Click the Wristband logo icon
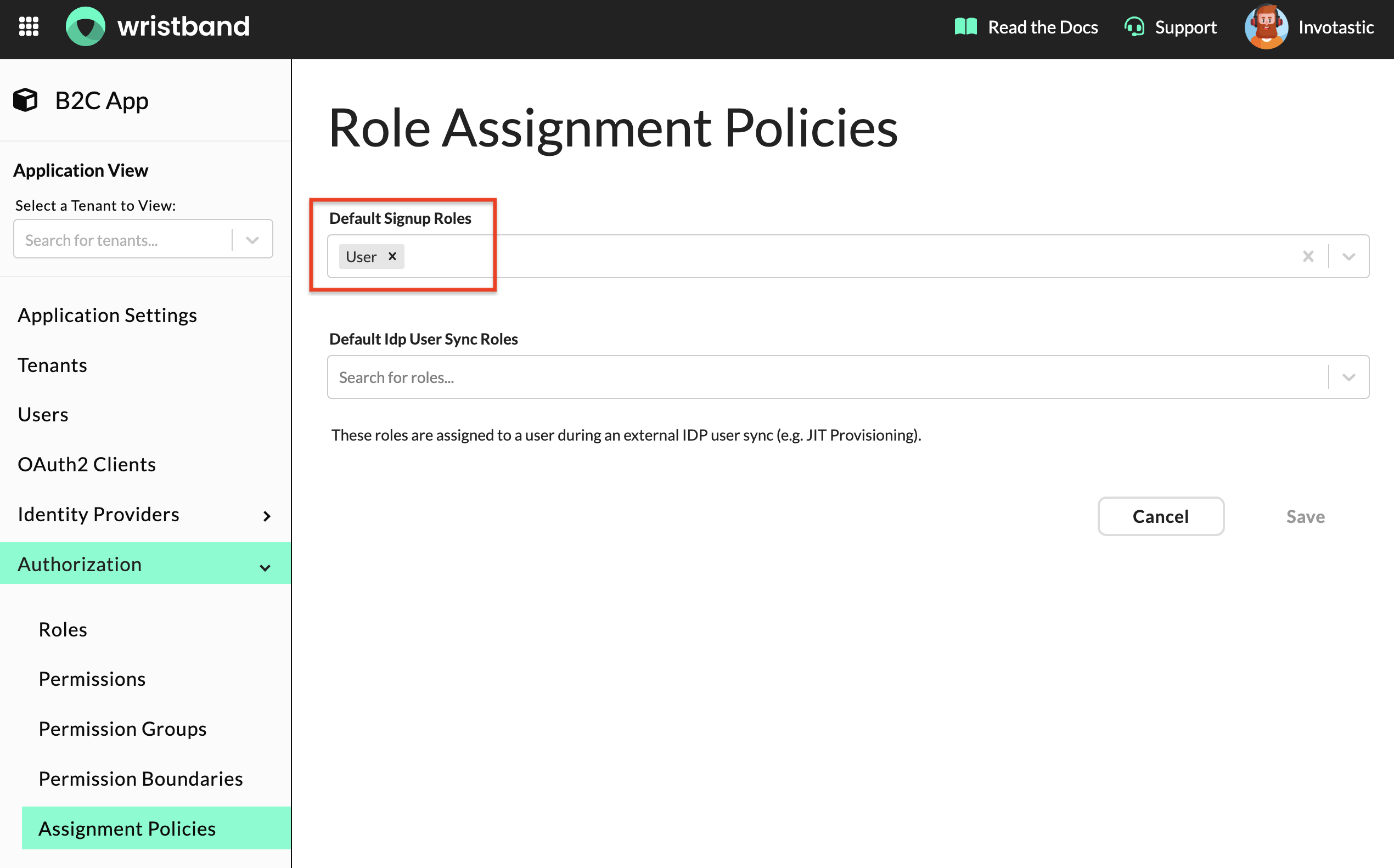 86,26
